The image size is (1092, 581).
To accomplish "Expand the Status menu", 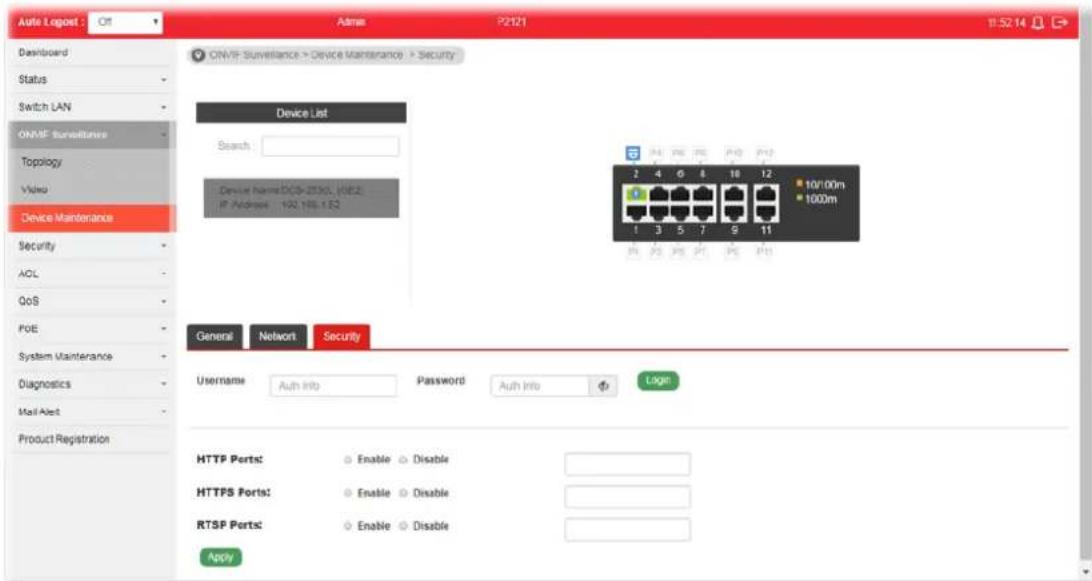I will pyautogui.click(x=91, y=79).
